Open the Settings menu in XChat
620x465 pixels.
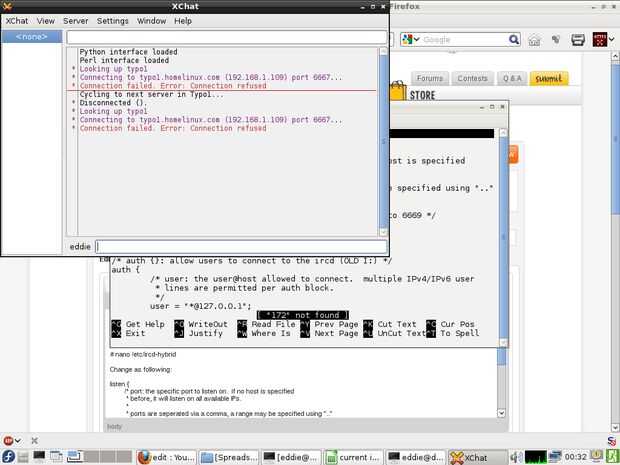click(x=112, y=20)
